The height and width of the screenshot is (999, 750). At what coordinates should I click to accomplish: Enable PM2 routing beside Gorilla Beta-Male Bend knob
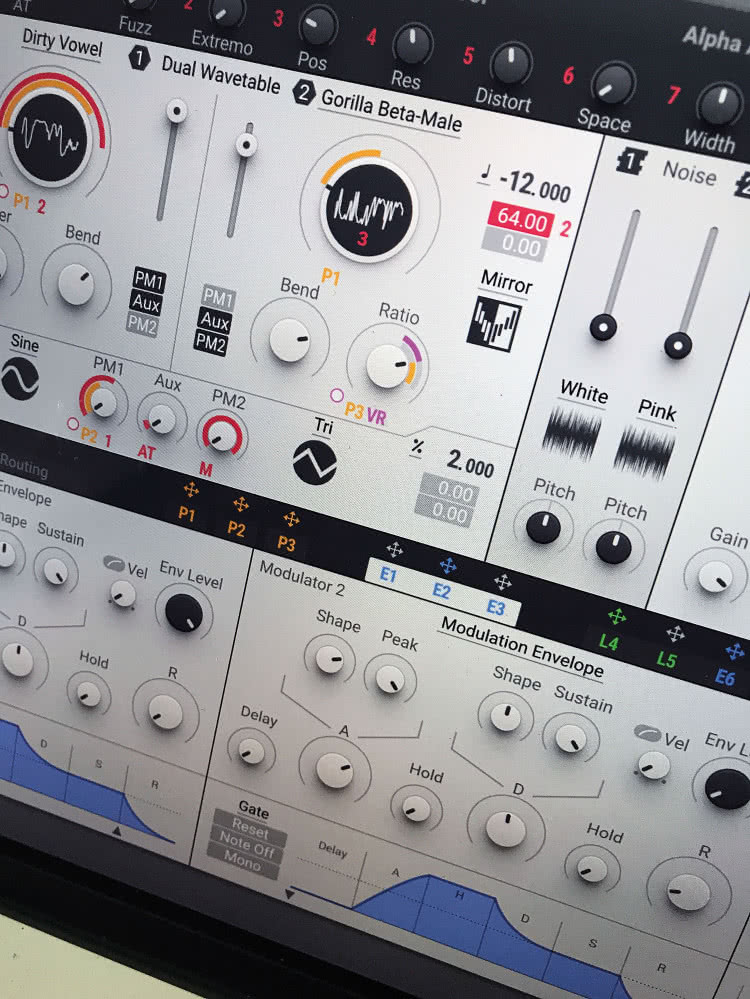211,344
